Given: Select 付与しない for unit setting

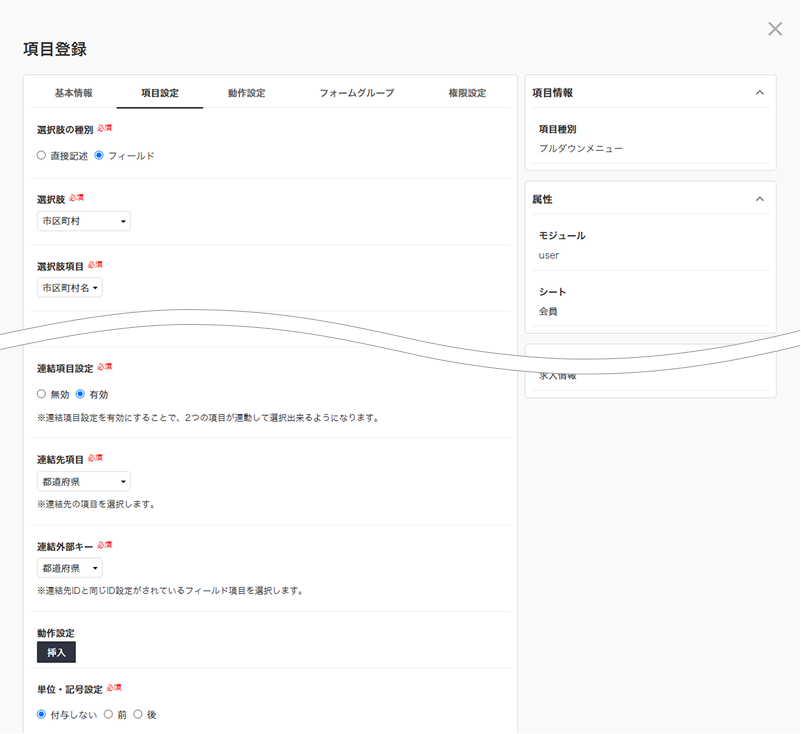Looking at the screenshot, I should [x=42, y=715].
